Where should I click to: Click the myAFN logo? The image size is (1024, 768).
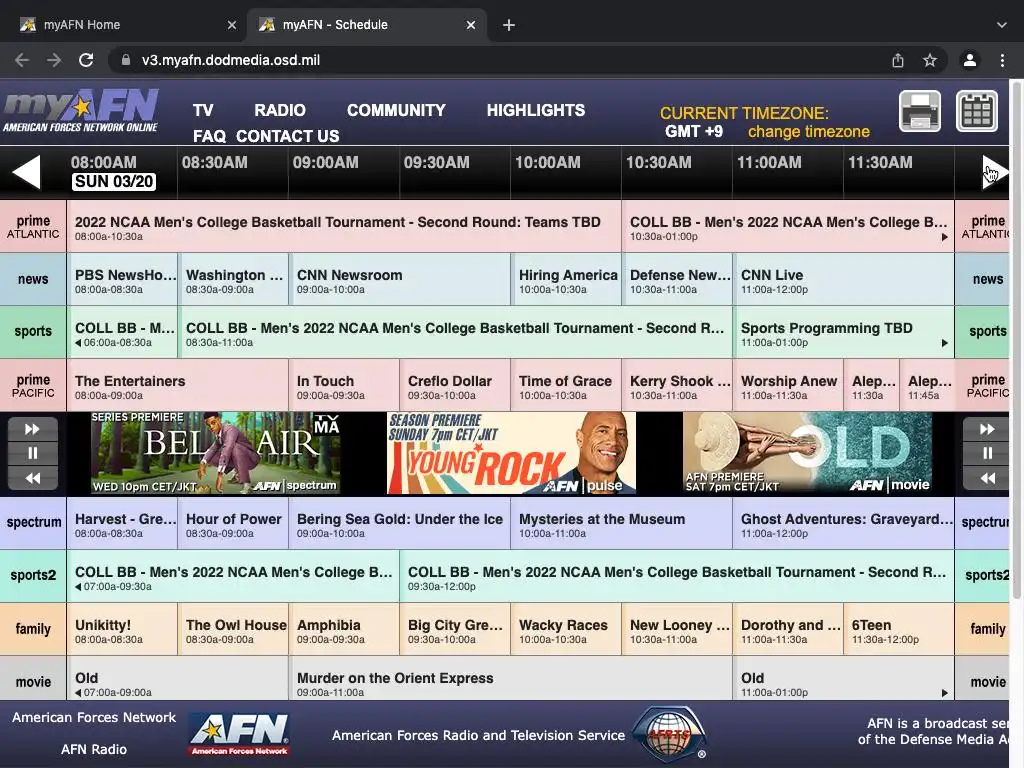[x=81, y=111]
